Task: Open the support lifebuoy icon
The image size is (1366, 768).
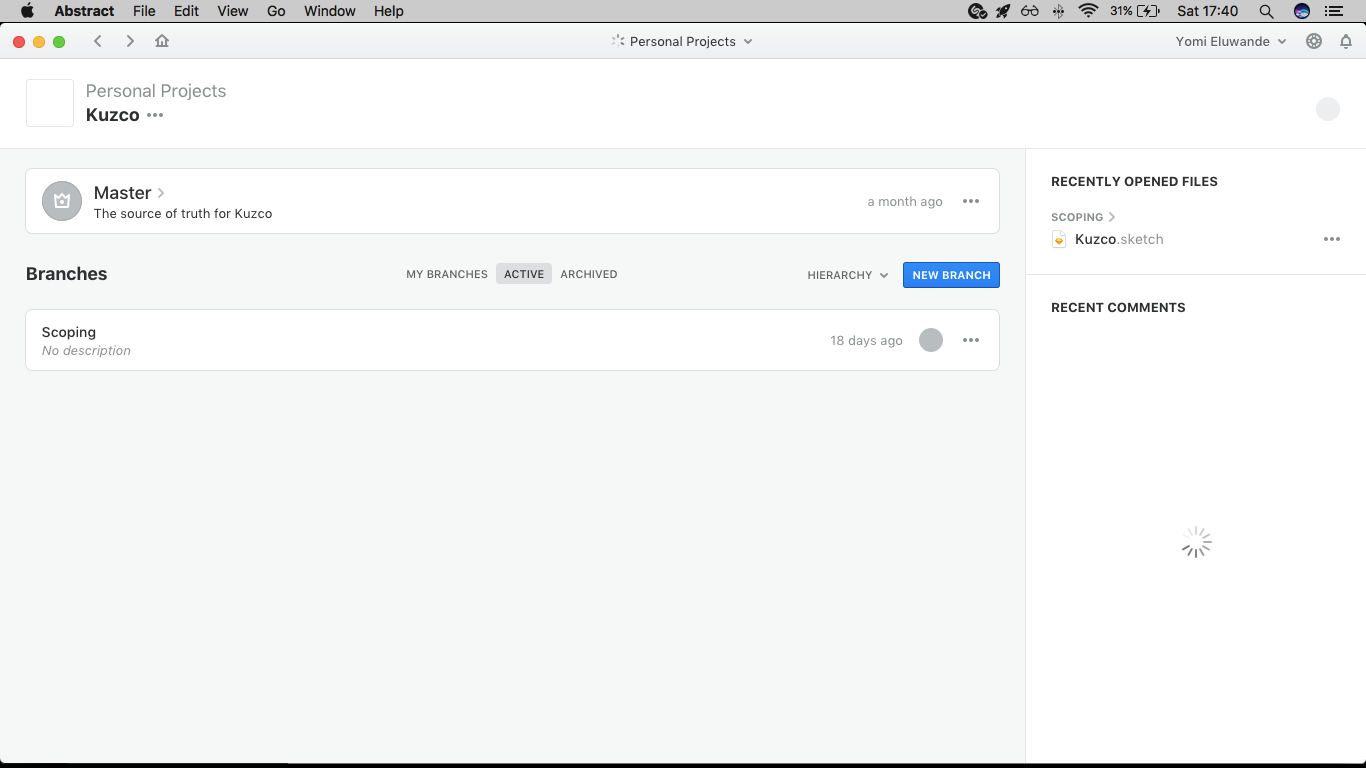Action: point(1314,41)
